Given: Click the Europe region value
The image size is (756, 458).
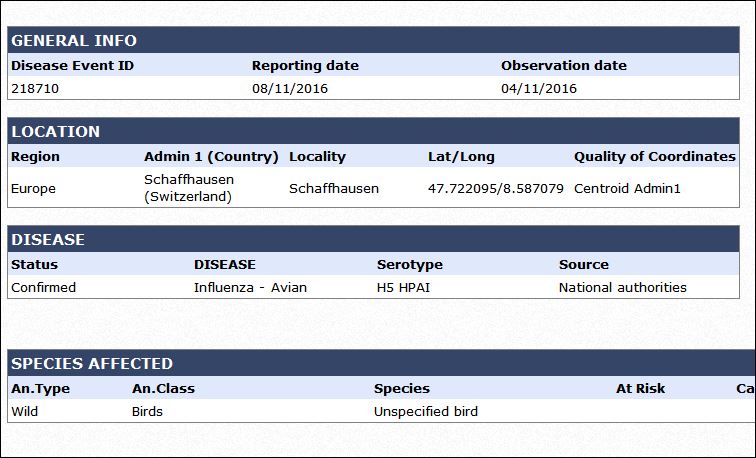Looking at the screenshot, I should pyautogui.click(x=33, y=189).
